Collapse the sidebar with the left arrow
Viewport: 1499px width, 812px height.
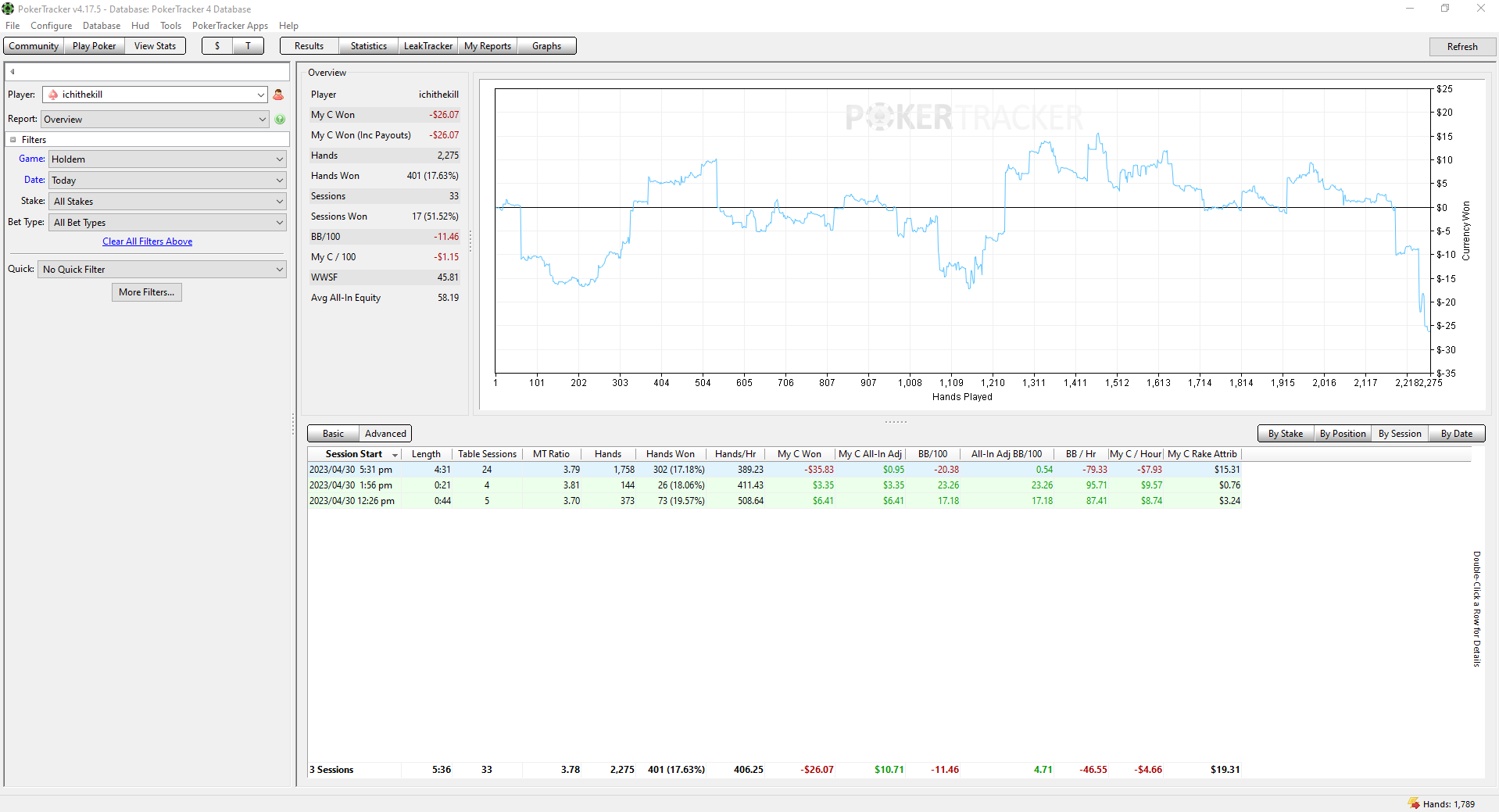click(x=13, y=72)
